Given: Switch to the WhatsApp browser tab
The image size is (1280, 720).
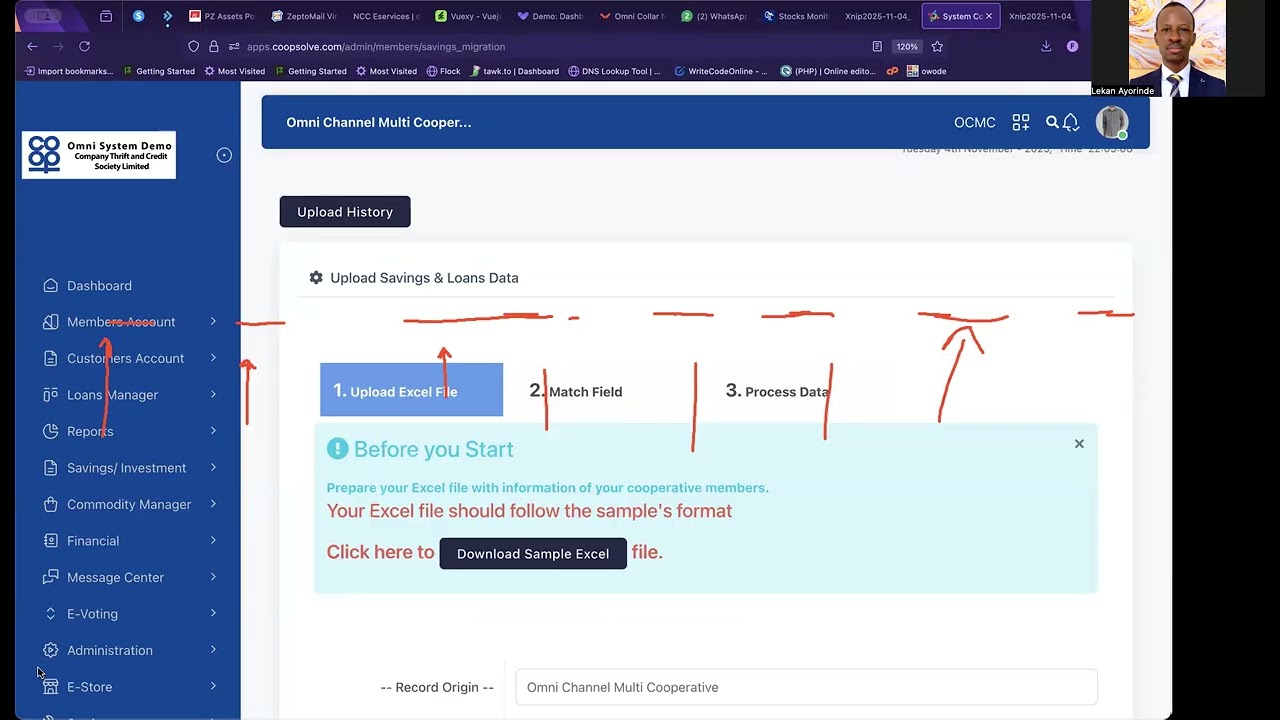Looking at the screenshot, I should (x=713, y=16).
